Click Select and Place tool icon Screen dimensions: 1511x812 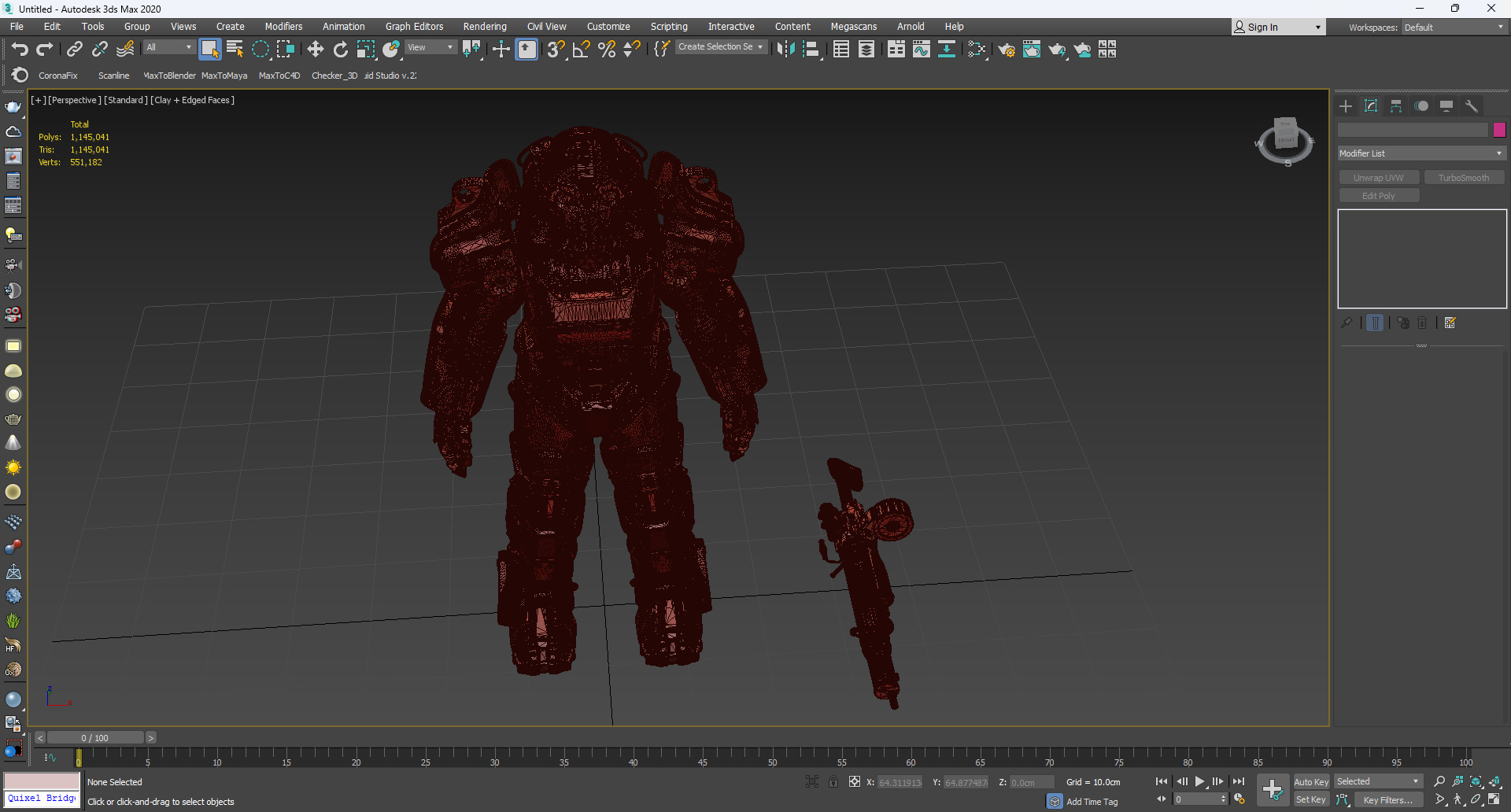[391, 50]
